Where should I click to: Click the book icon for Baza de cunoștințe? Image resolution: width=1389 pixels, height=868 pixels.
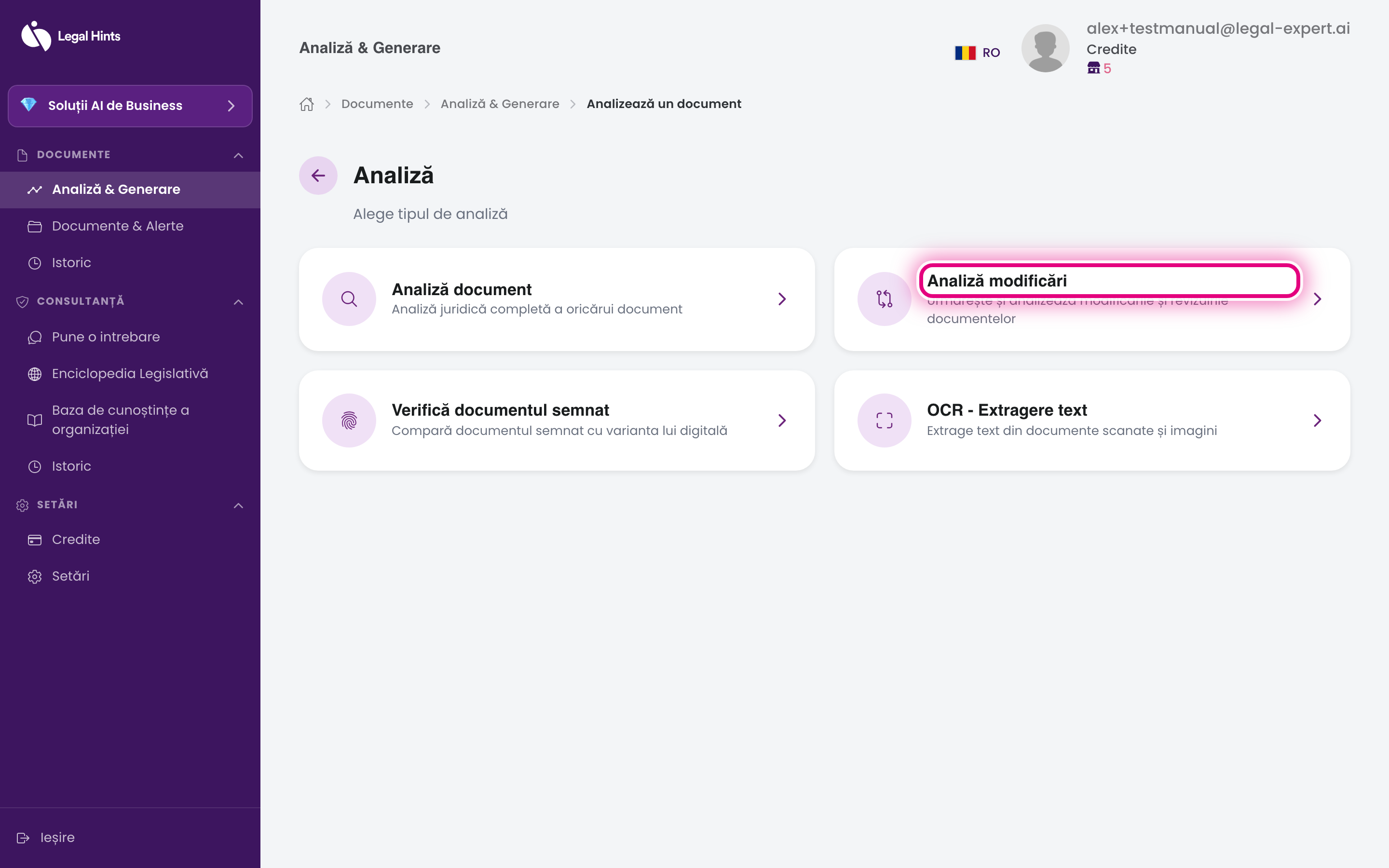click(x=34, y=420)
